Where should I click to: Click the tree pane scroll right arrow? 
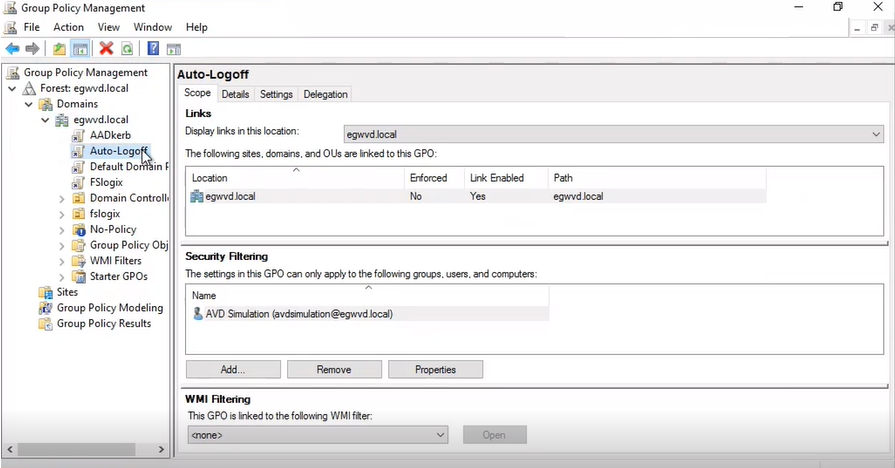pos(161,450)
